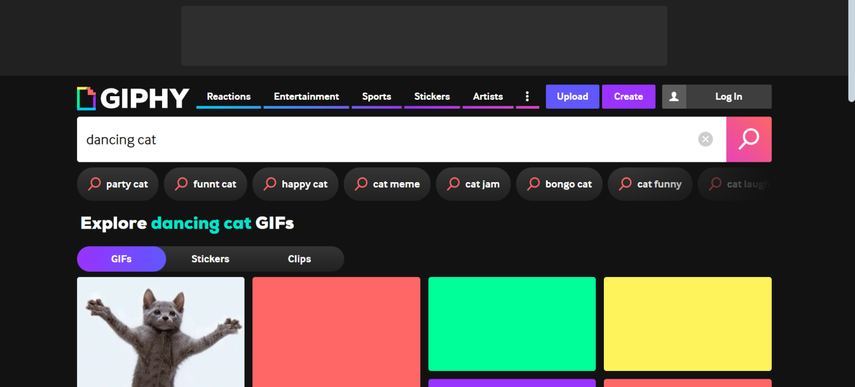Click the magnifier icon in the cat jam chip
The width and height of the screenshot is (855, 387).
coord(453,184)
